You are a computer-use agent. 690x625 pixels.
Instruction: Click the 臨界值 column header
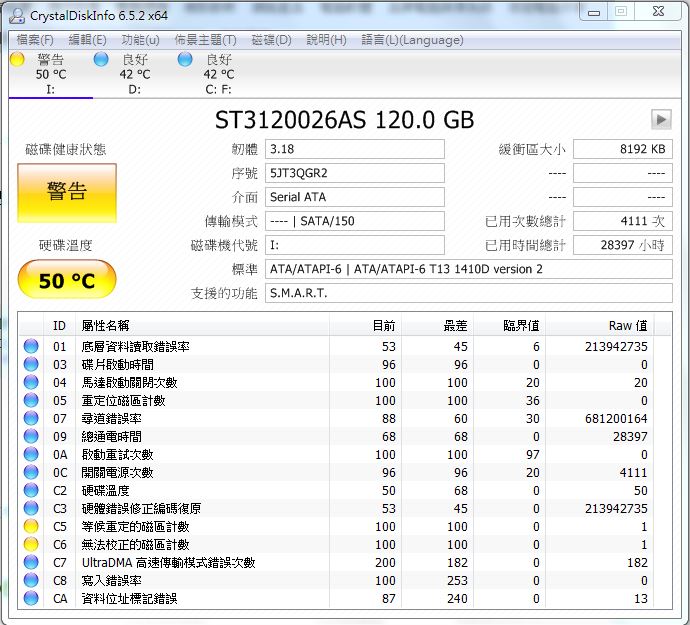[510, 326]
